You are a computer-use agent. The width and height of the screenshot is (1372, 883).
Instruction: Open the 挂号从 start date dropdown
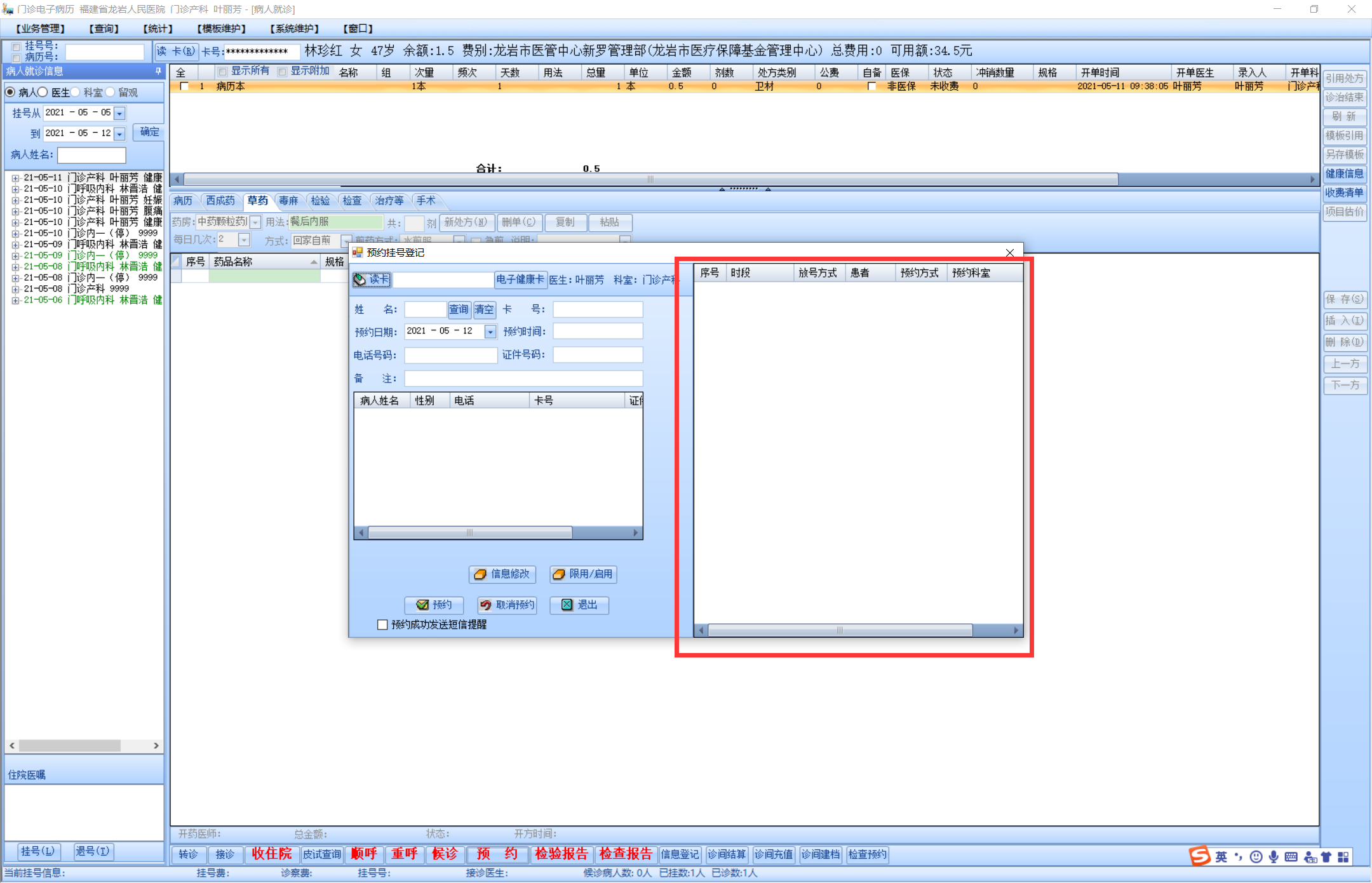coord(119,113)
